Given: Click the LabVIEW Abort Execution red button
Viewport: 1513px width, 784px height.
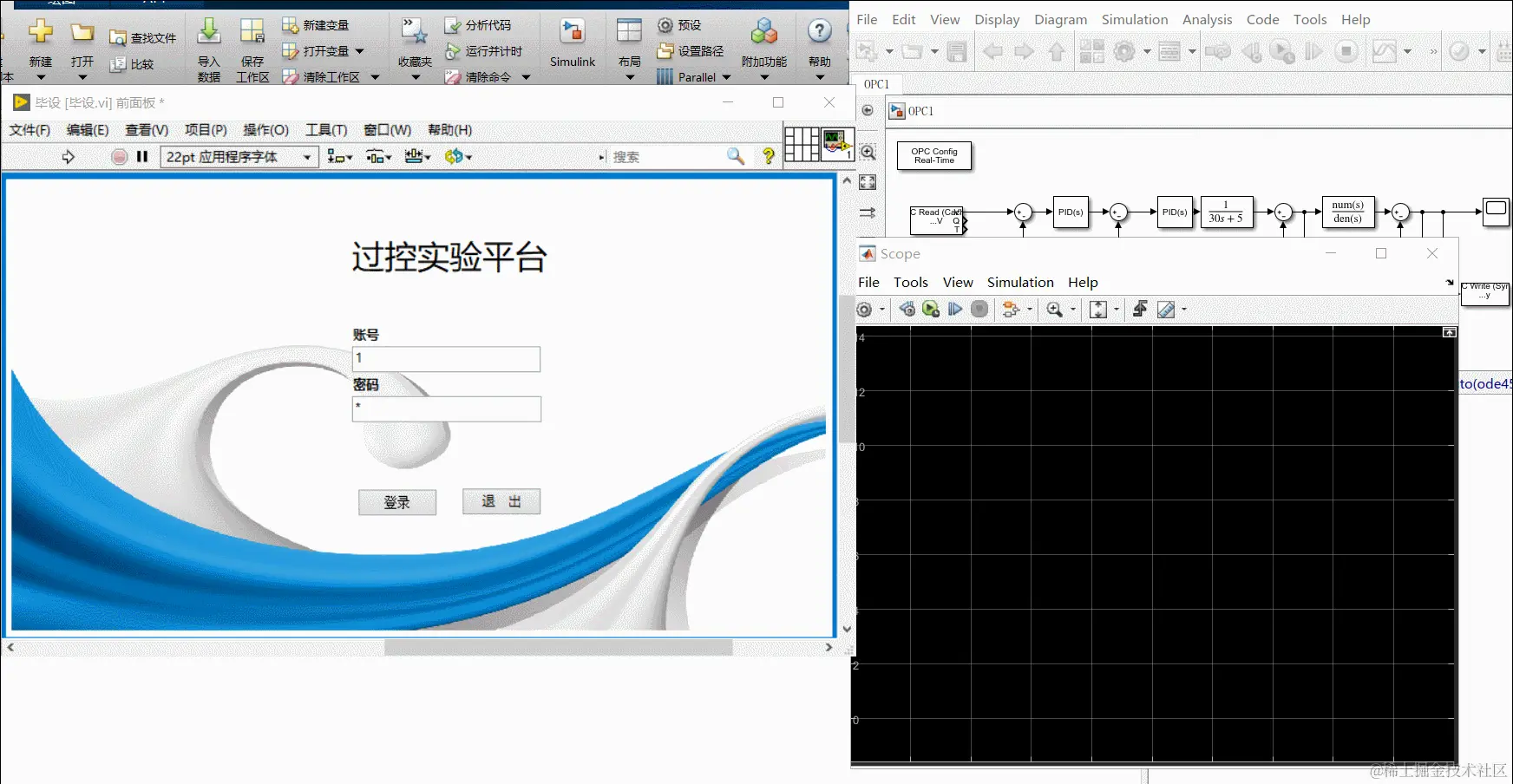Looking at the screenshot, I should pyautogui.click(x=120, y=157).
